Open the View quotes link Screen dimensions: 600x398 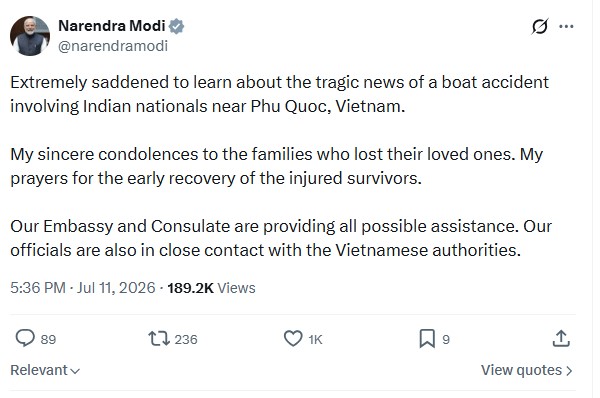[527, 370]
